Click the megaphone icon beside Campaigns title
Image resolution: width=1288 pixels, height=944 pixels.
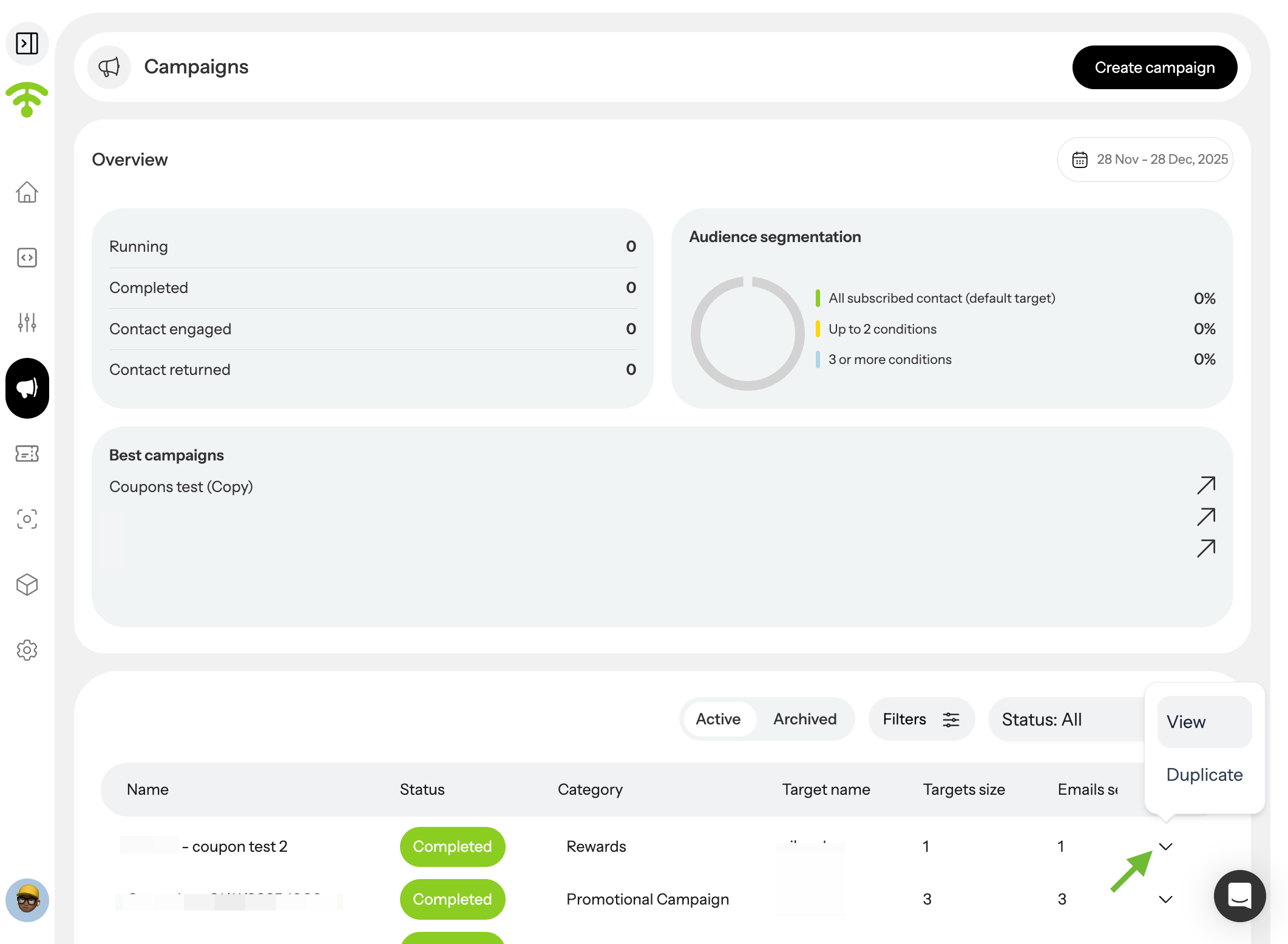click(x=109, y=67)
